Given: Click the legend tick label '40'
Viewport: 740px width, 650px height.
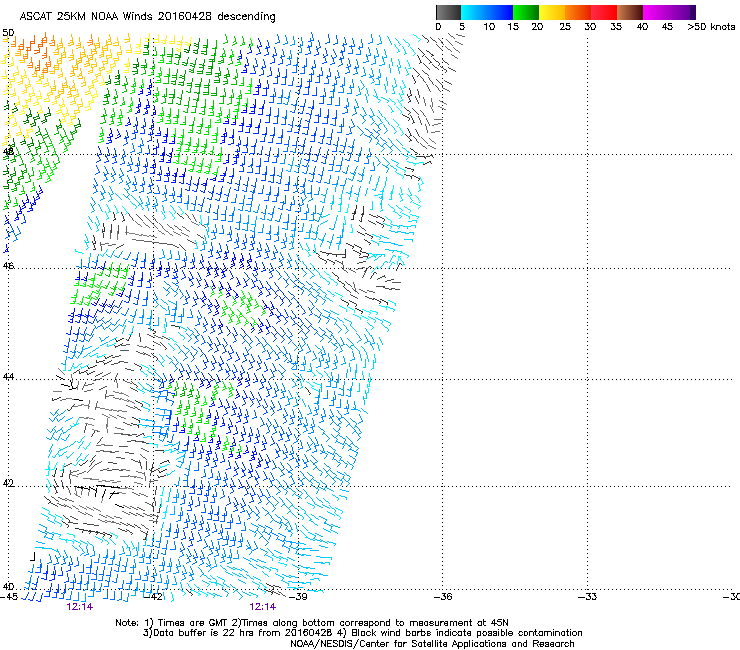Looking at the screenshot, I should [x=642, y=27].
